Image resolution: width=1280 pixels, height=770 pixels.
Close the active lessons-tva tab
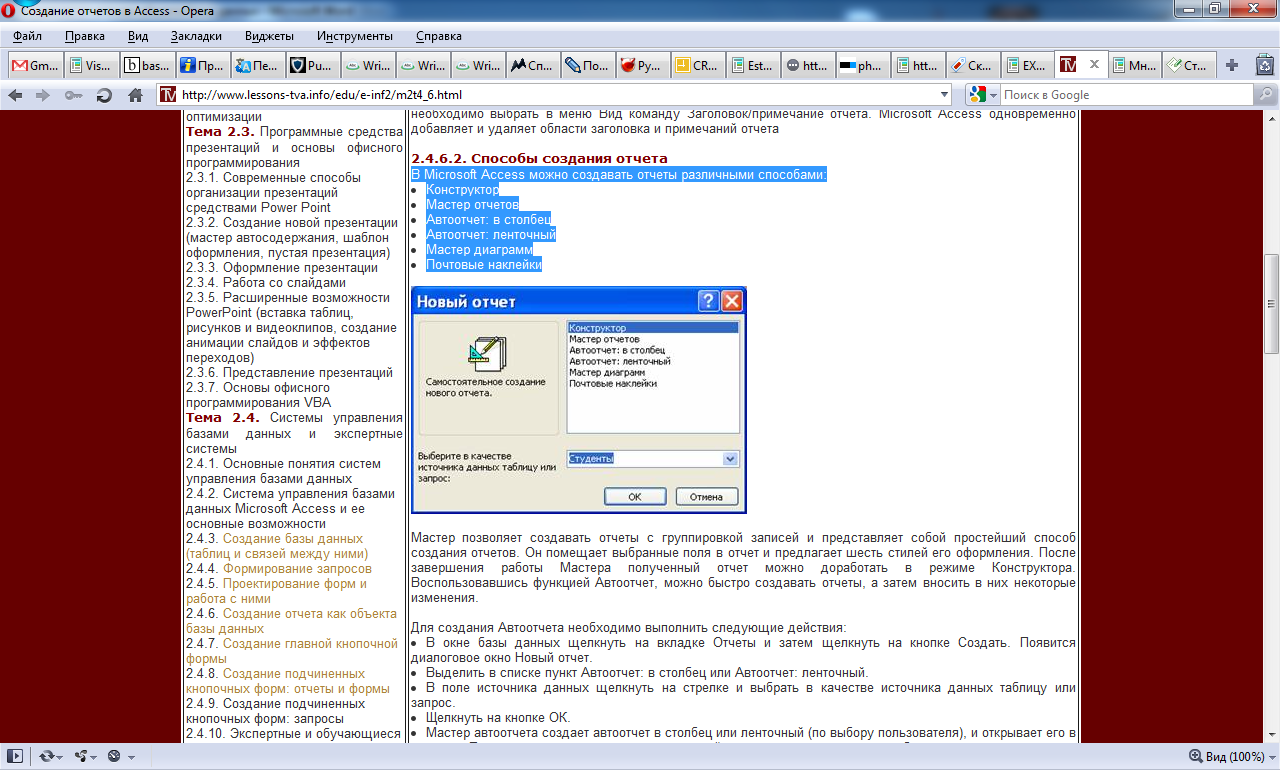(x=1094, y=65)
